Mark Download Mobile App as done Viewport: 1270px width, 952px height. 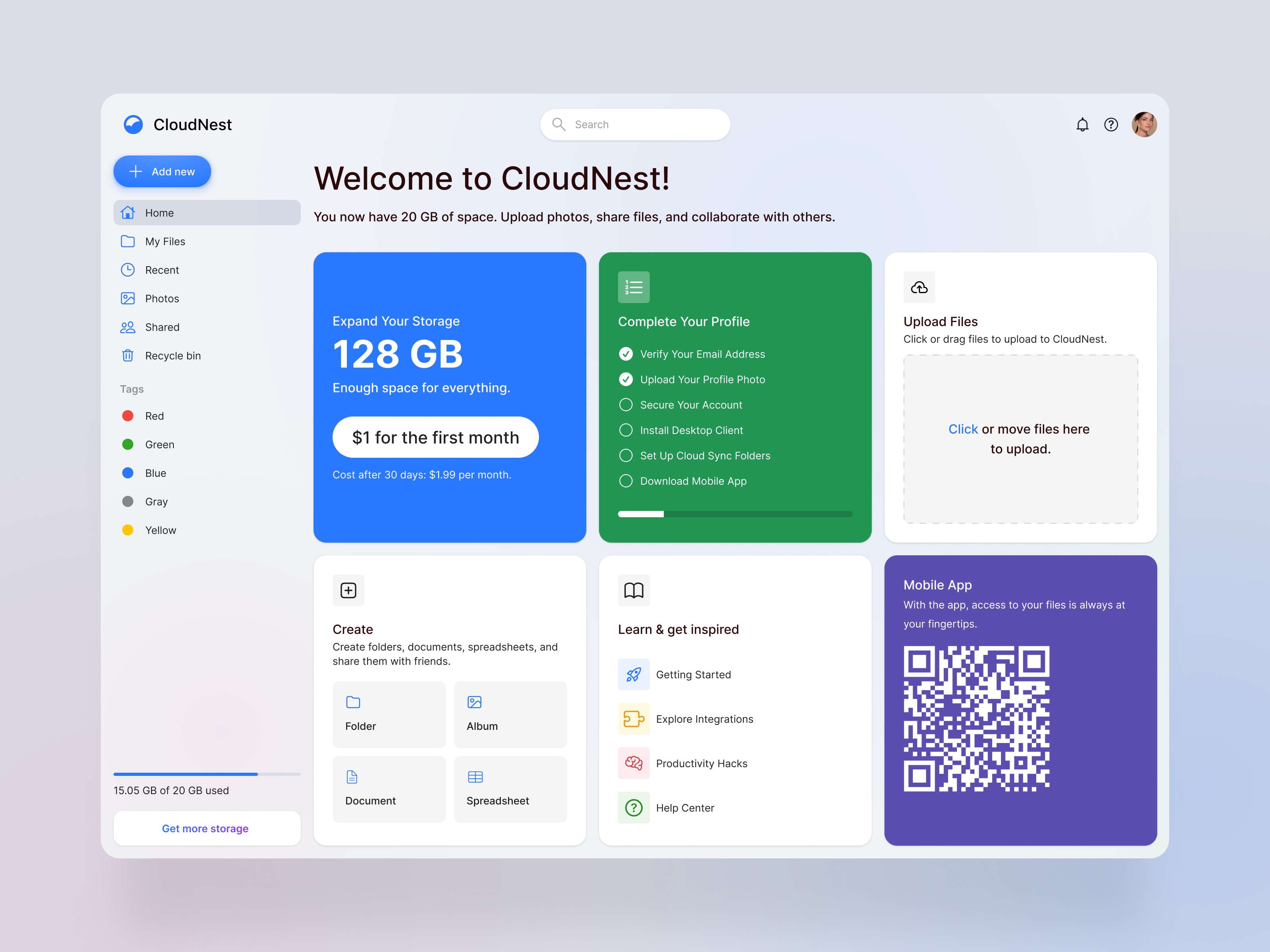point(626,481)
